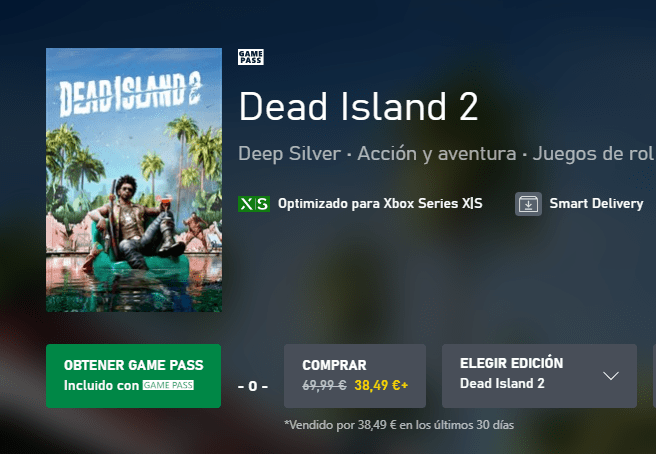This screenshot has width=656, height=454.
Task: Click the Smart Delivery text label
Action: click(596, 204)
